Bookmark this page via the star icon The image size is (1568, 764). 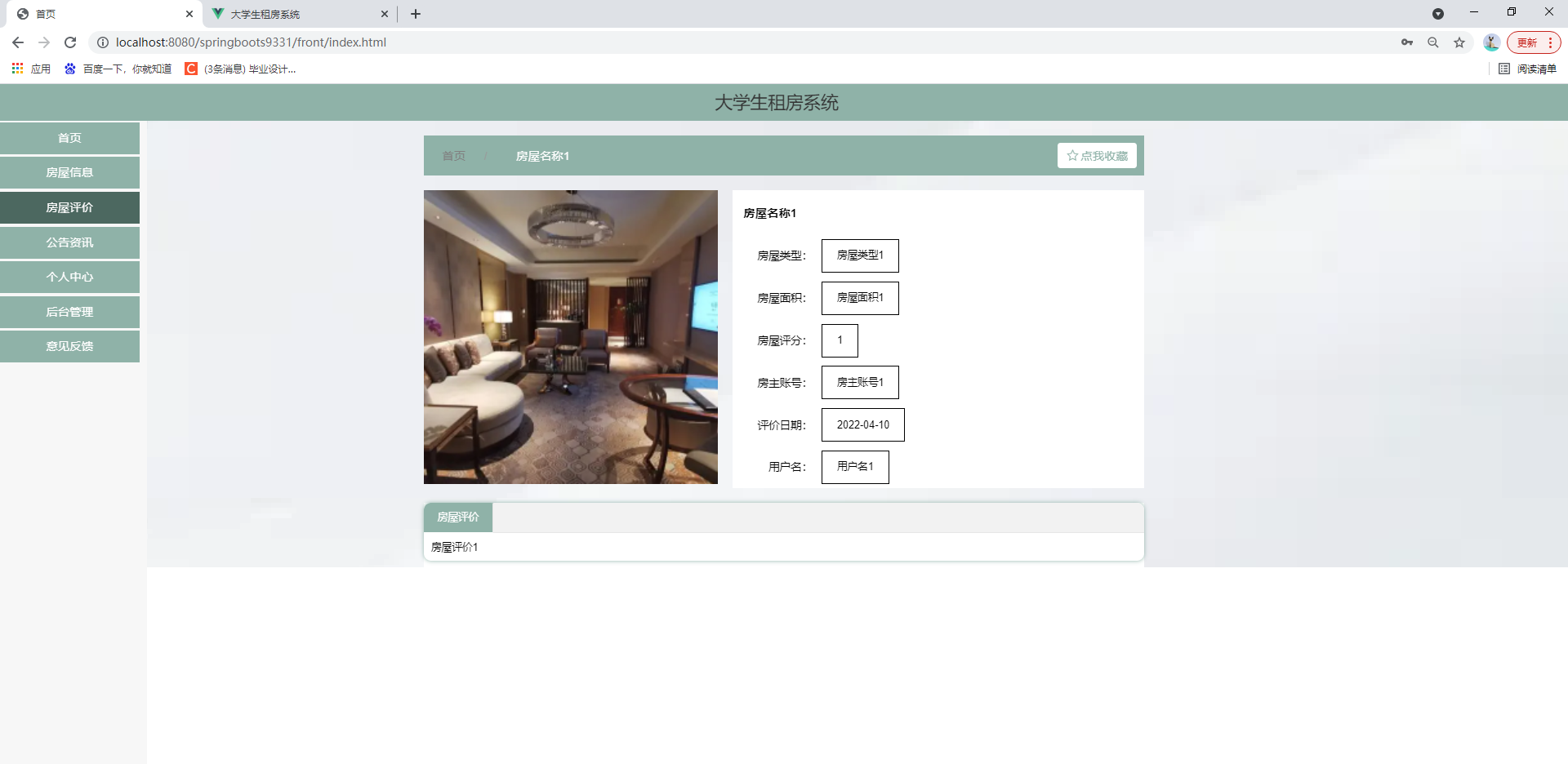(x=1459, y=42)
